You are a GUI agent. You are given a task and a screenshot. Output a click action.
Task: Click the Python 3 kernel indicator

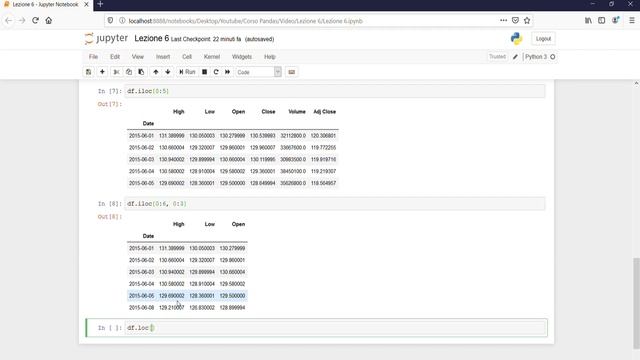540,57
